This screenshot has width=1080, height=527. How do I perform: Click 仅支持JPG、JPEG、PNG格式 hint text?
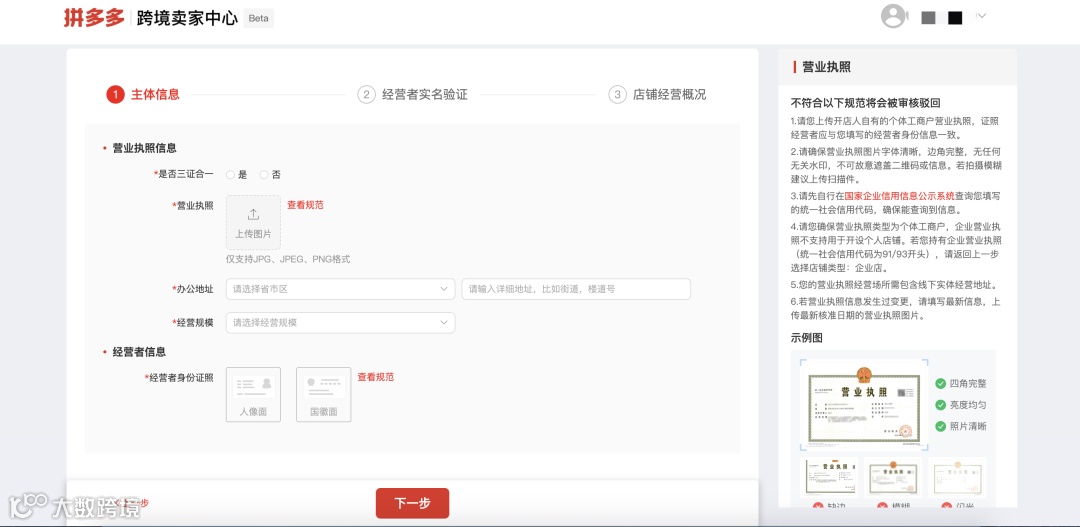[288, 260]
